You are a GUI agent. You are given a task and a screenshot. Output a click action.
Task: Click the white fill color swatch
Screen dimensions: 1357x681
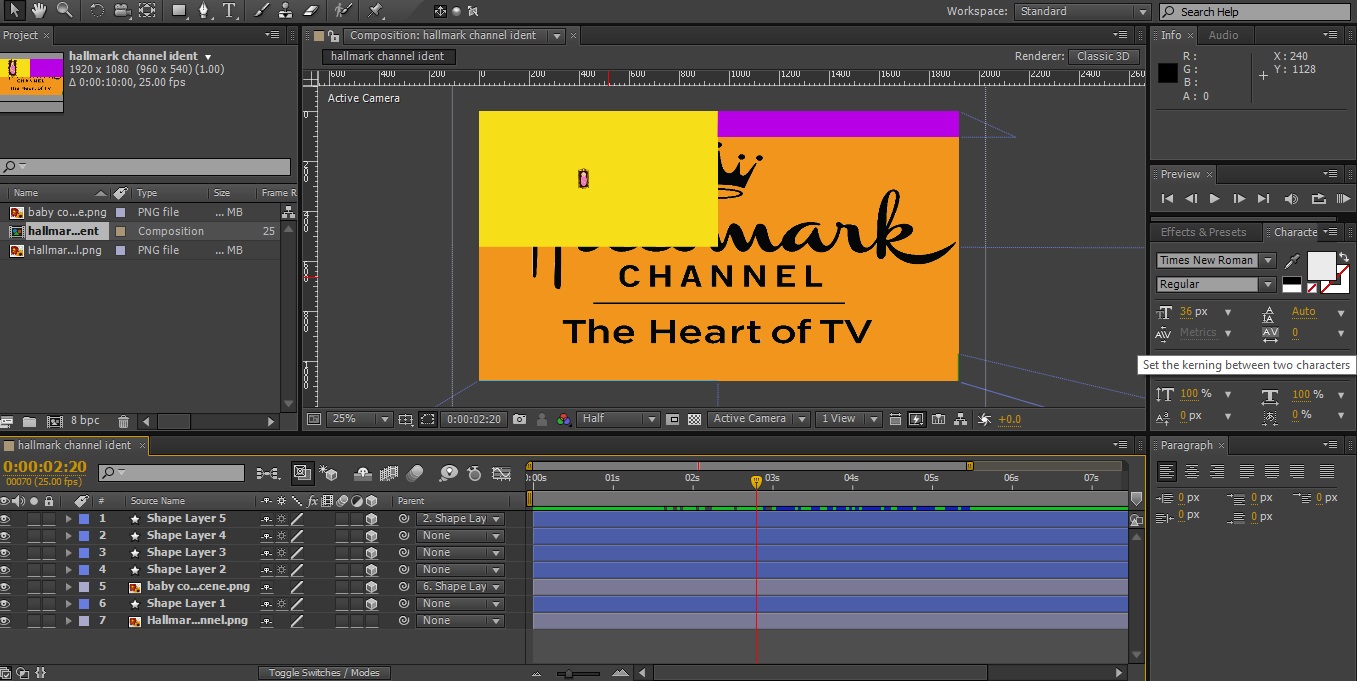1321,265
